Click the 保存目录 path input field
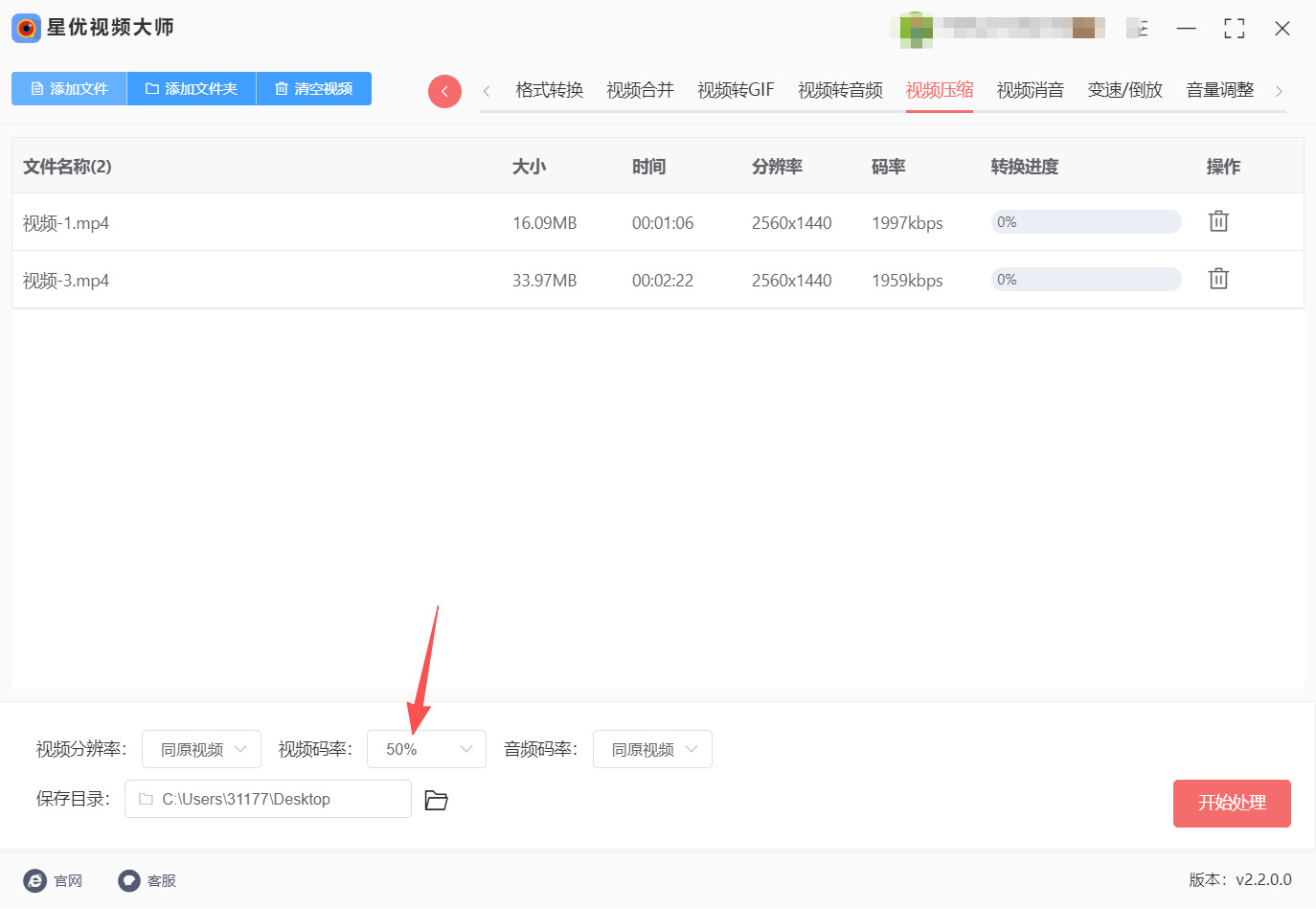 [268, 799]
